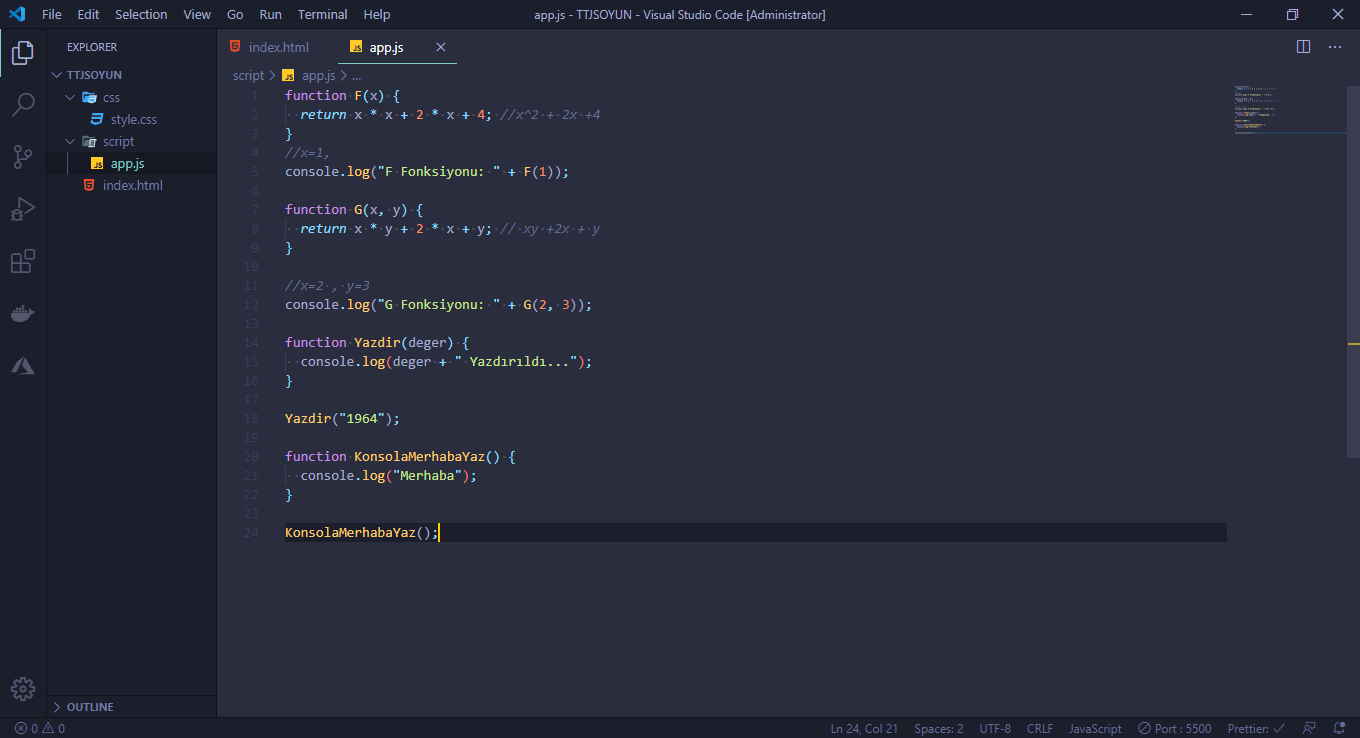The image size is (1360, 738).
Task: Open the Search view in activity bar
Action: (23, 104)
